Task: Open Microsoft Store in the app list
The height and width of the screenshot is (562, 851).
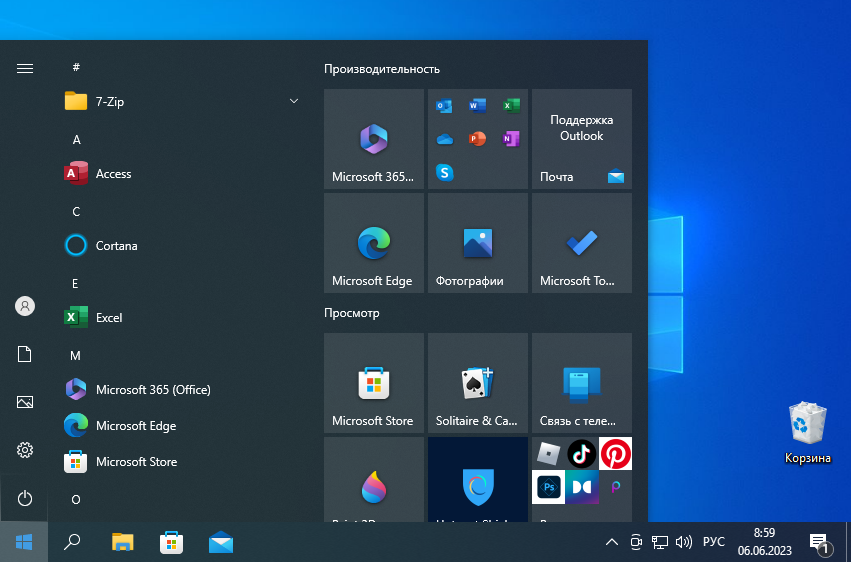Action: tap(184, 462)
